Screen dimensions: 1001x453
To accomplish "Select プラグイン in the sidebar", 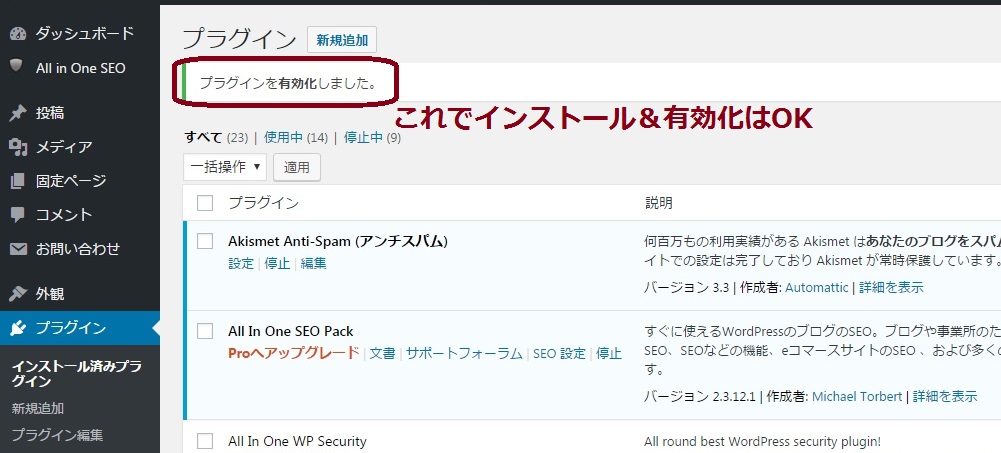I will [x=80, y=328].
